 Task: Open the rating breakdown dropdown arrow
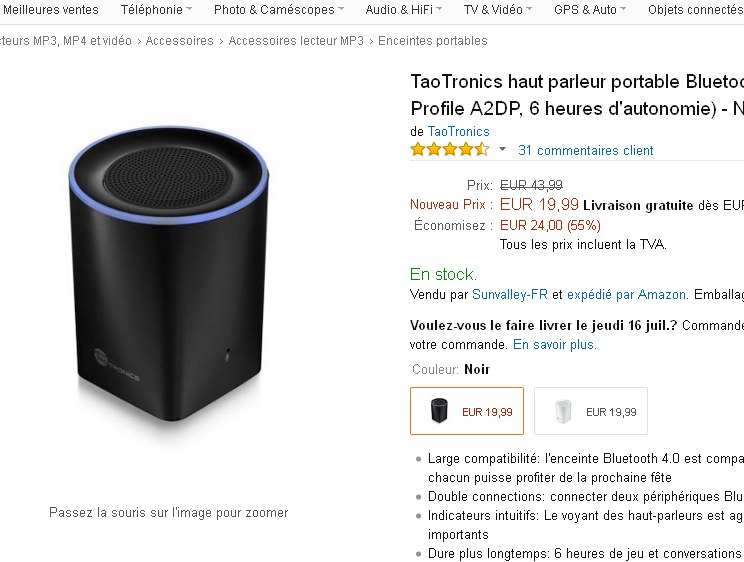(x=503, y=150)
